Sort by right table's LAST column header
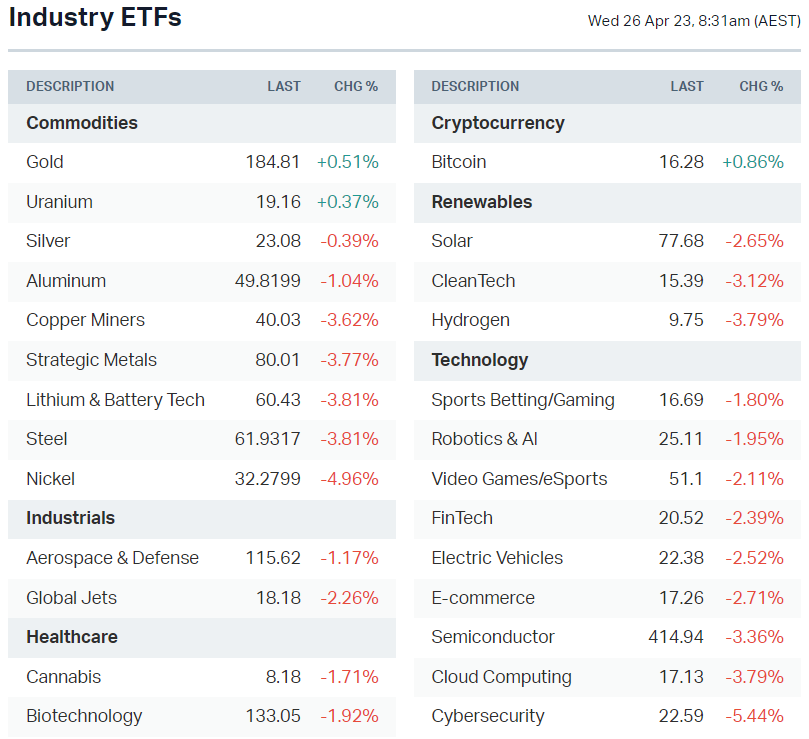This screenshot has height=739, width=809. (x=686, y=86)
